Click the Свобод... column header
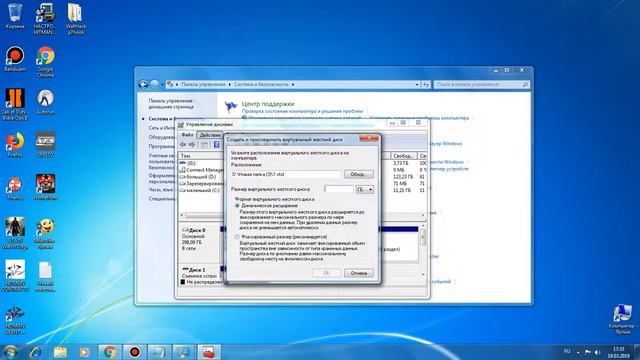The image size is (640, 360). 404,156
